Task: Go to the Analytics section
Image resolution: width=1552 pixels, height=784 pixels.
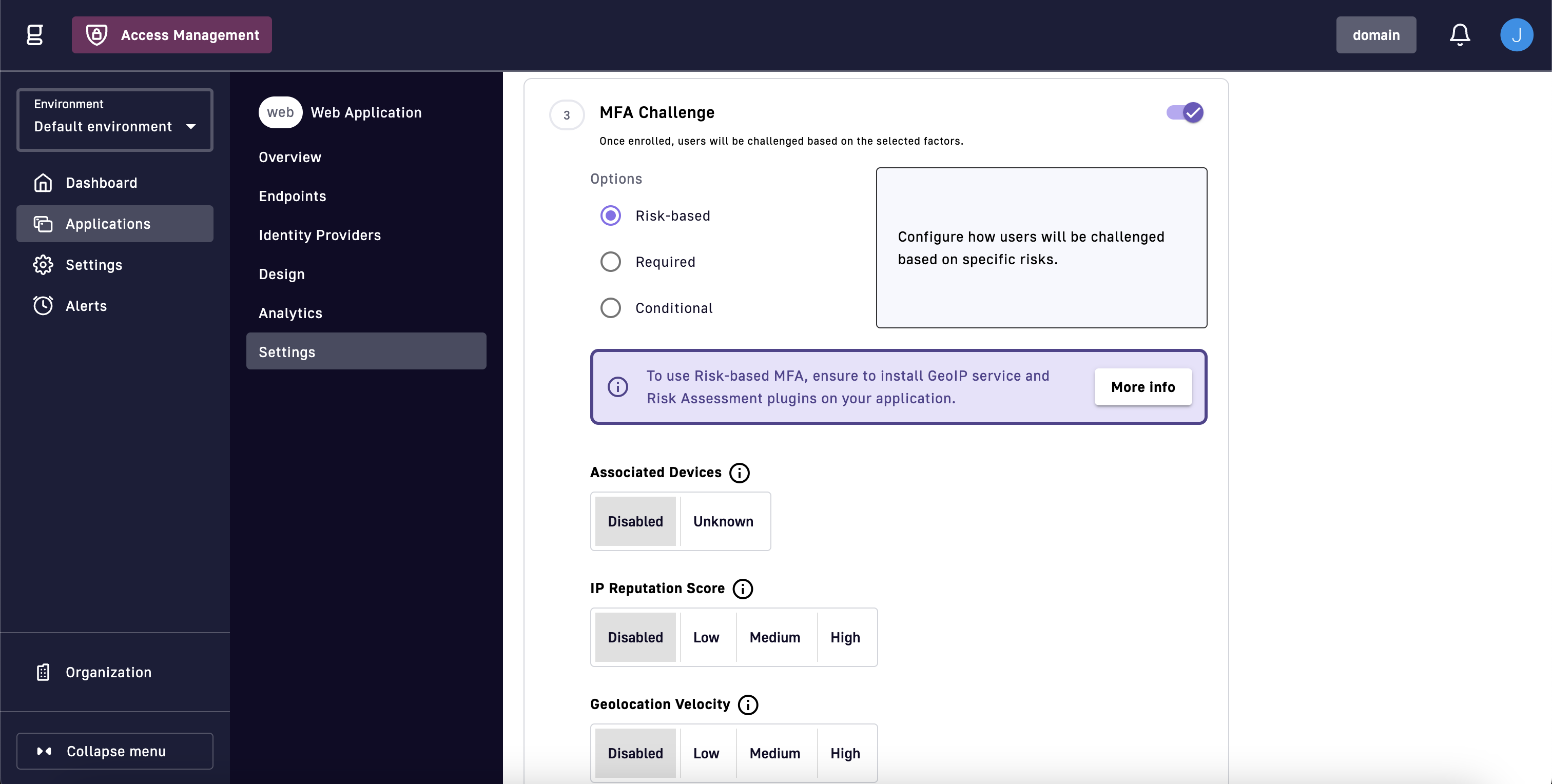Action: [290, 313]
